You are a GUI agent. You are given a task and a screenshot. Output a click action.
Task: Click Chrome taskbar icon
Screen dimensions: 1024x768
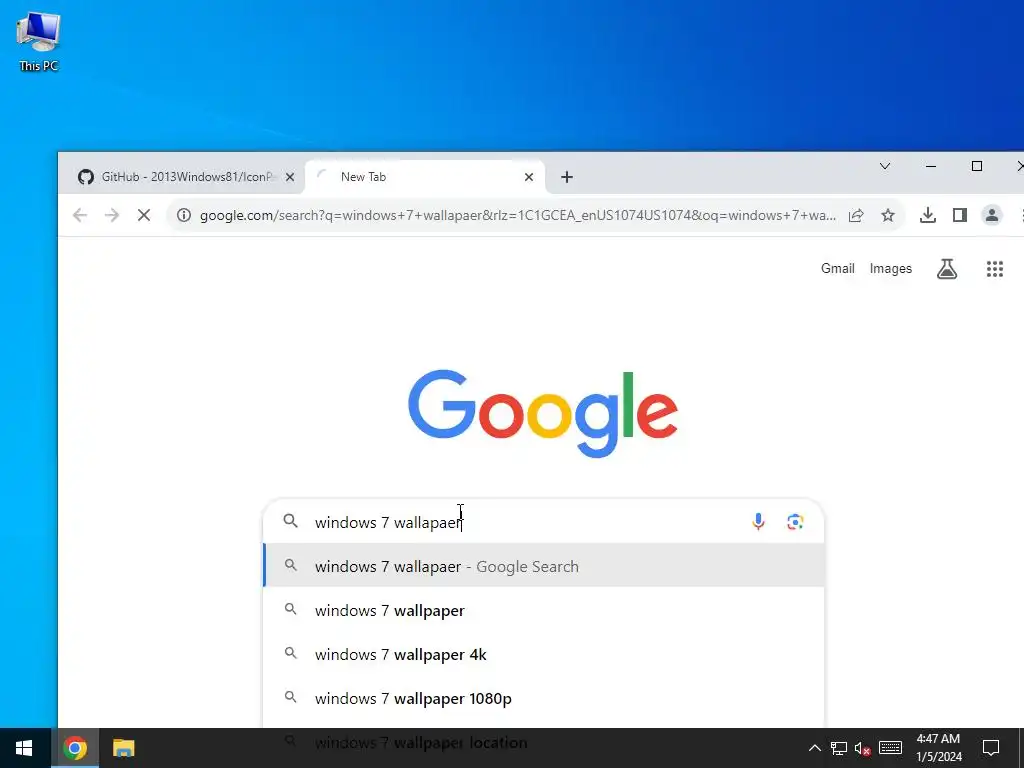74,748
